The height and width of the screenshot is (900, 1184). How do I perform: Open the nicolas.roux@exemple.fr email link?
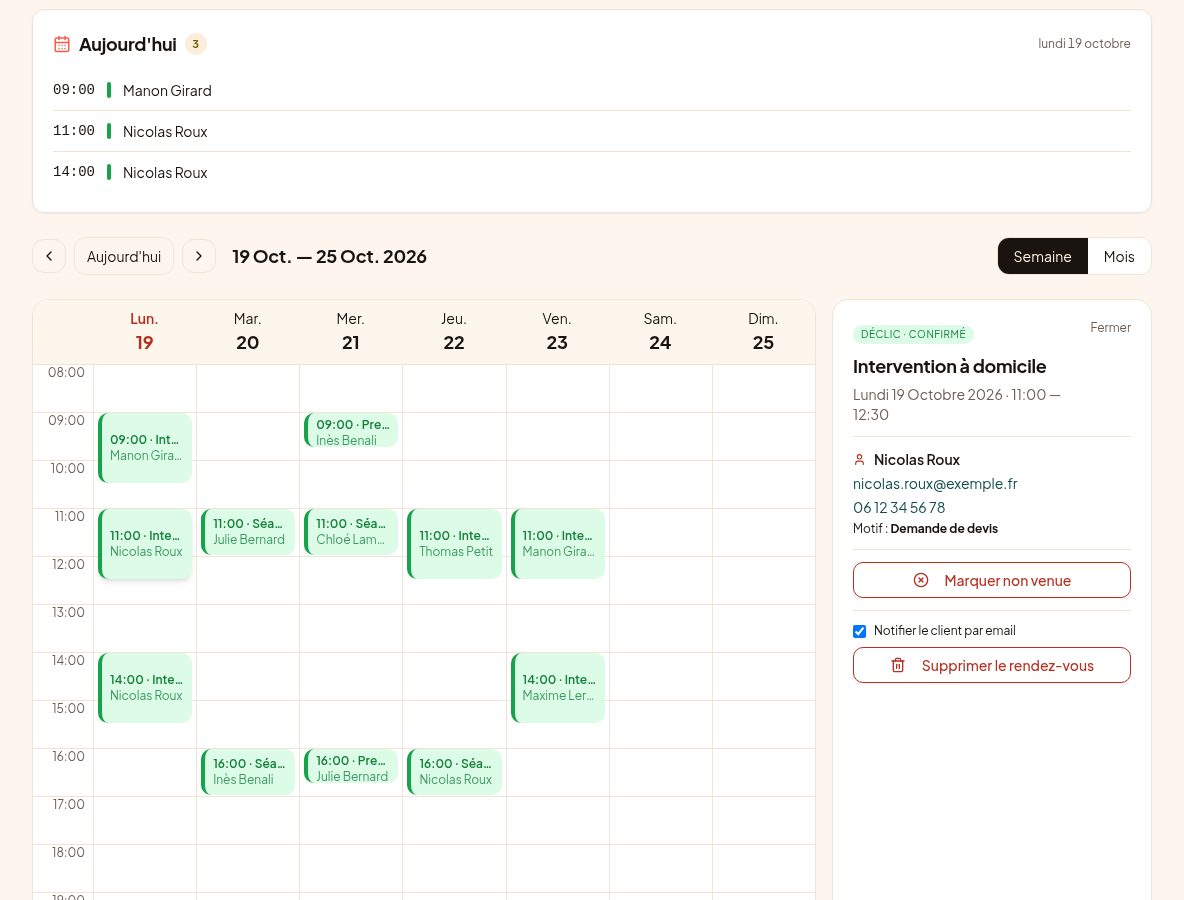coord(935,484)
